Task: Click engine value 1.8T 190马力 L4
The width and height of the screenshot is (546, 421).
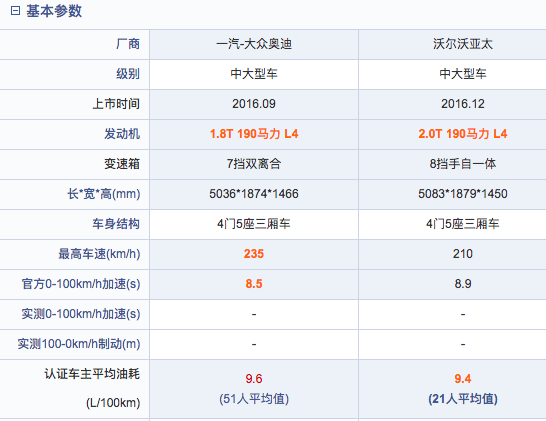Action: click(254, 134)
